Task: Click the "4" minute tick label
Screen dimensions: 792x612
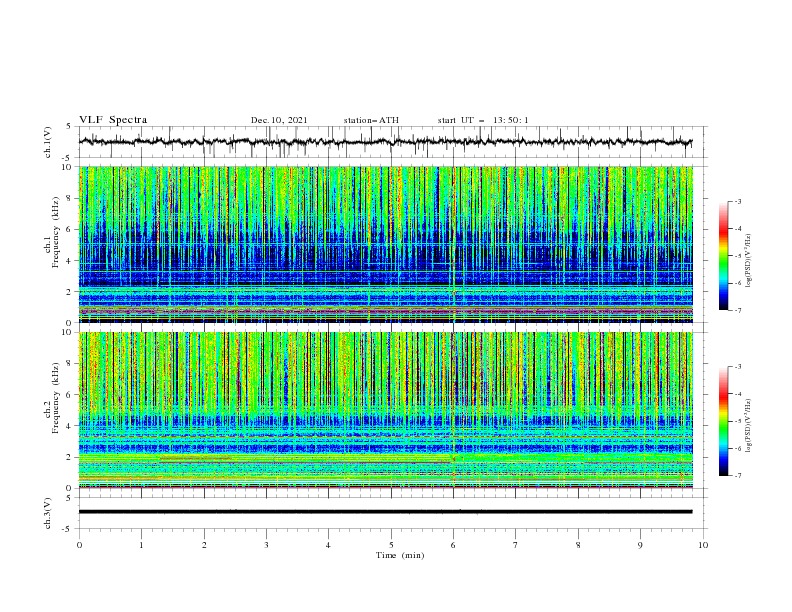Action: (x=328, y=545)
